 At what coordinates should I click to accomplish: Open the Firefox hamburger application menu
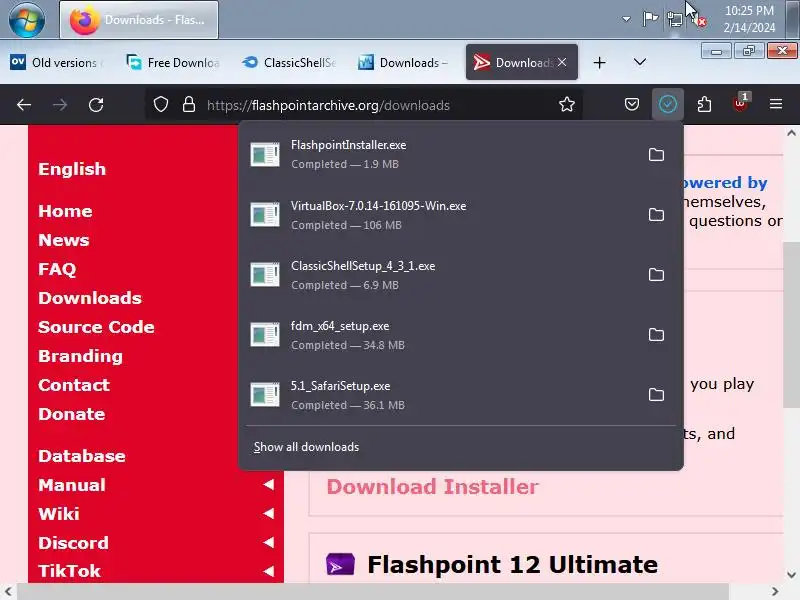pyautogui.click(x=776, y=105)
